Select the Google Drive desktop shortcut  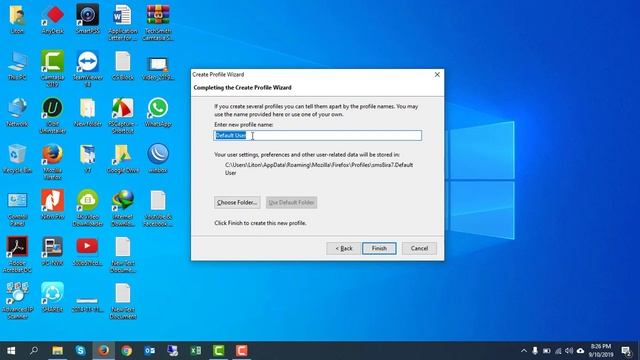click(122, 159)
